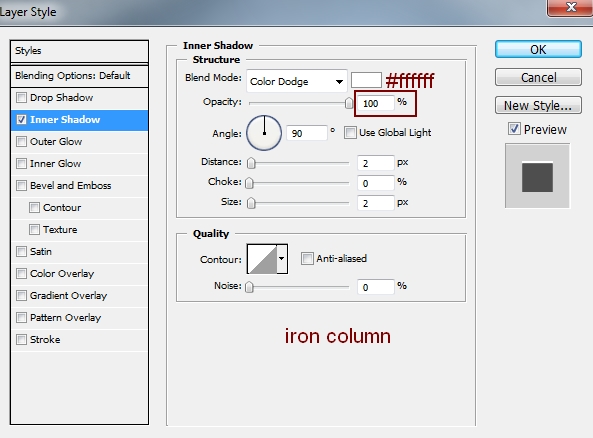Close the Layer Style dialog
The width and height of the screenshot is (593, 438).
pyautogui.click(x=570, y=7)
